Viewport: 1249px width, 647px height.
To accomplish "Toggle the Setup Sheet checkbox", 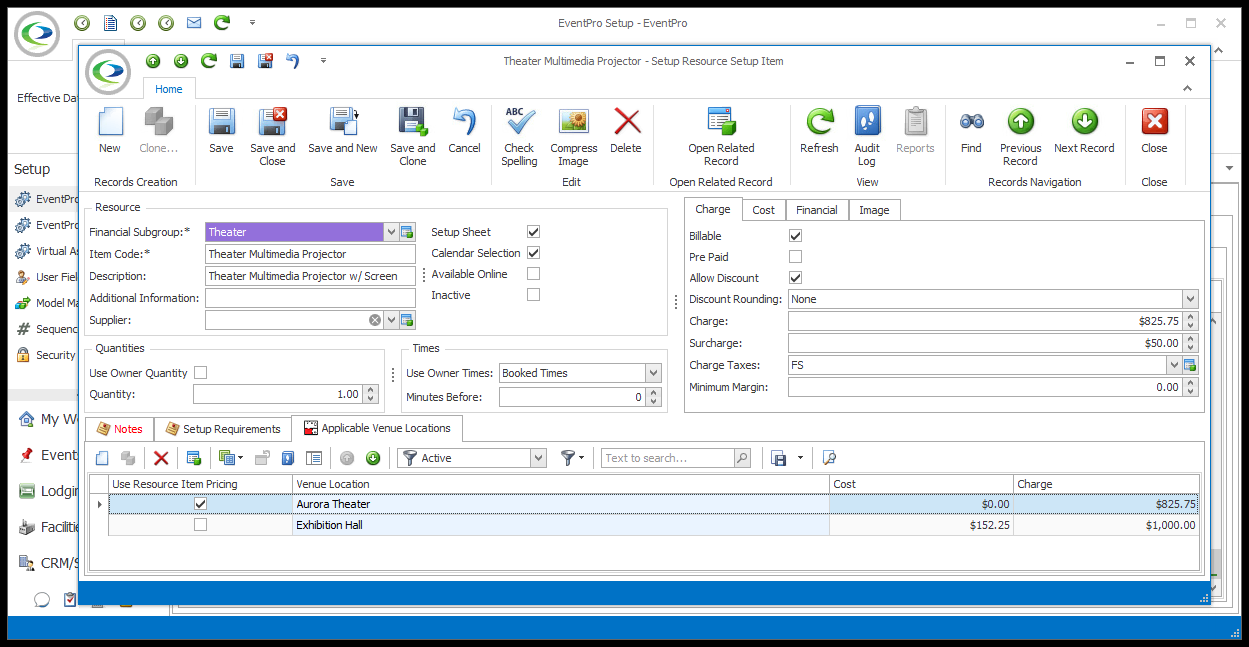I will [x=534, y=232].
